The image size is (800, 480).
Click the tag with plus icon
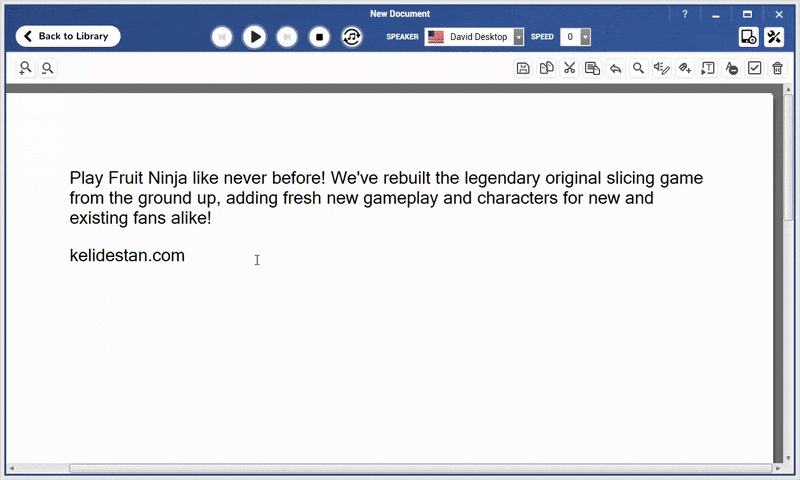pyautogui.click(x=685, y=68)
